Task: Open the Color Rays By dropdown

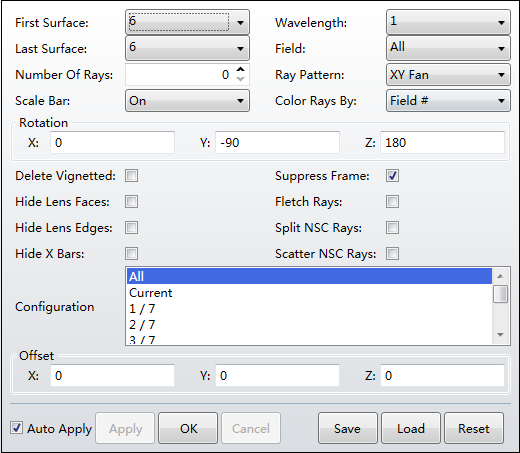Action: [x=448, y=101]
